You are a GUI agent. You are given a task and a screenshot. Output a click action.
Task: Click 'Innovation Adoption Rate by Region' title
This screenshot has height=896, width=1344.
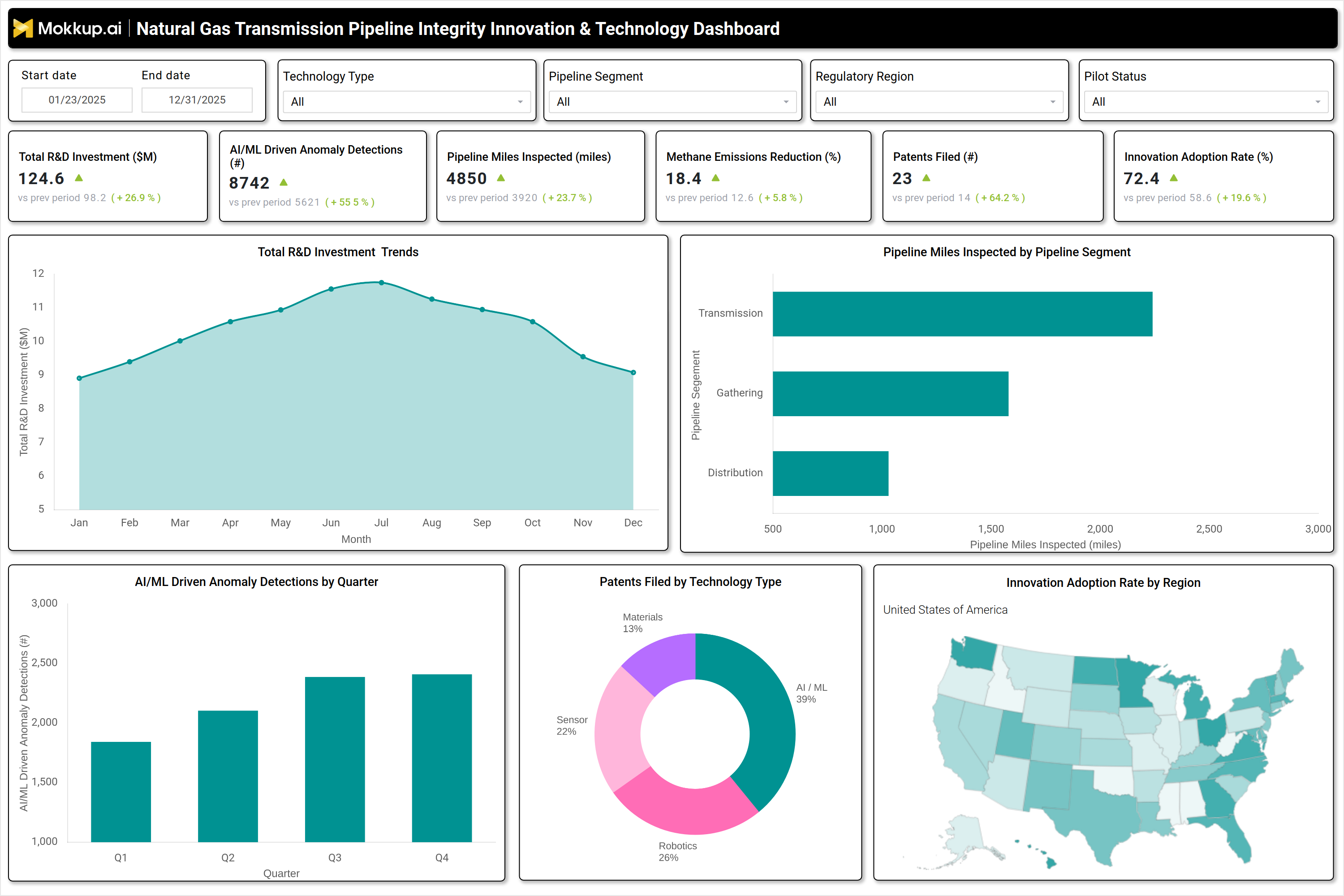[1103, 582]
